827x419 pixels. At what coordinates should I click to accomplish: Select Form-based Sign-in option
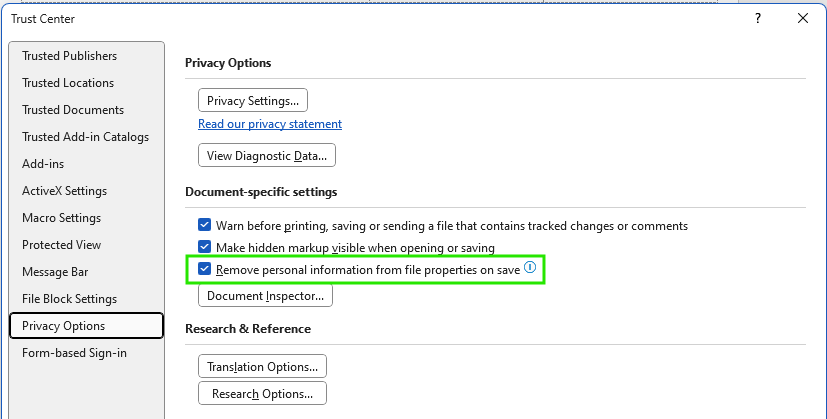pos(74,353)
